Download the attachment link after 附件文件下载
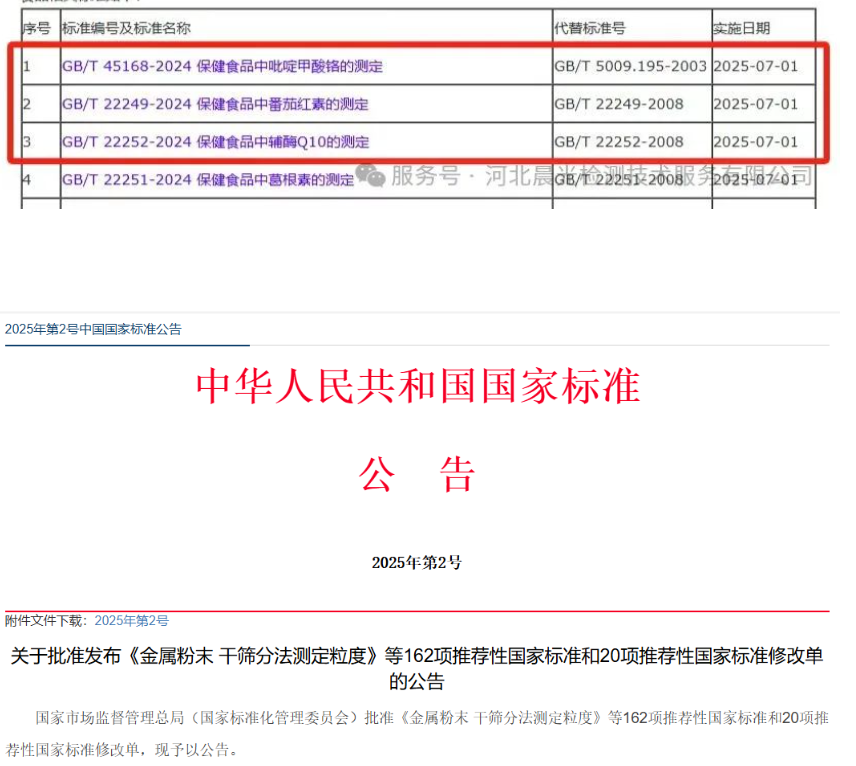The height and width of the screenshot is (766, 856). [132, 621]
